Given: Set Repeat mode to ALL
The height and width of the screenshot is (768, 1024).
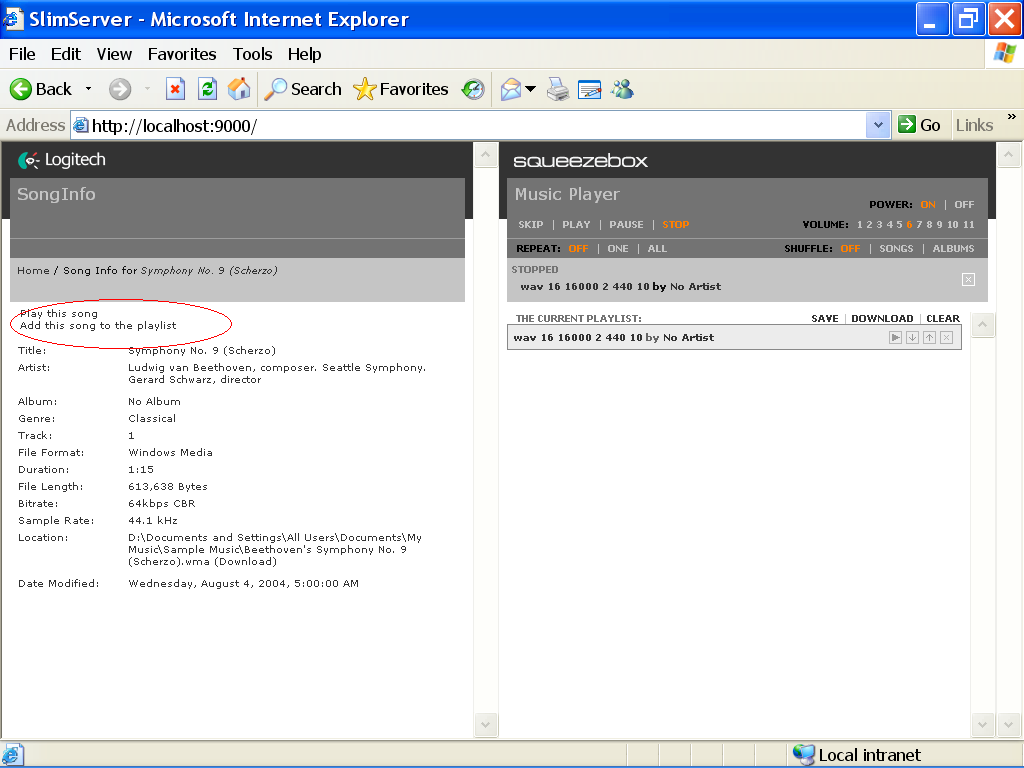Looking at the screenshot, I should (657, 249).
